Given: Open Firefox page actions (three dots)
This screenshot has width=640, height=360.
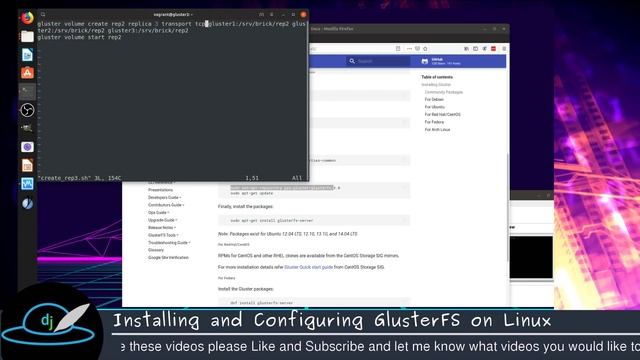Looking at the screenshot, I should coord(409,49).
